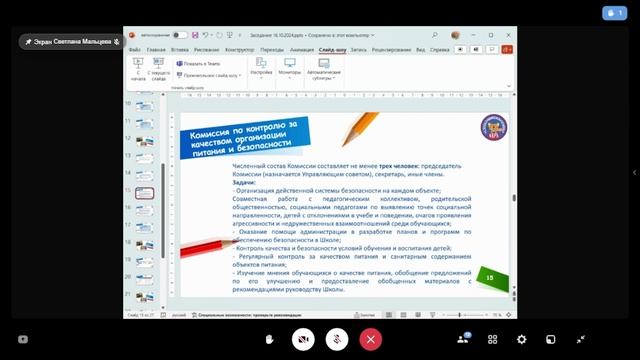This screenshot has width=640, height=360.
Task: Switch to the Вставка tab
Action: tap(180, 50)
